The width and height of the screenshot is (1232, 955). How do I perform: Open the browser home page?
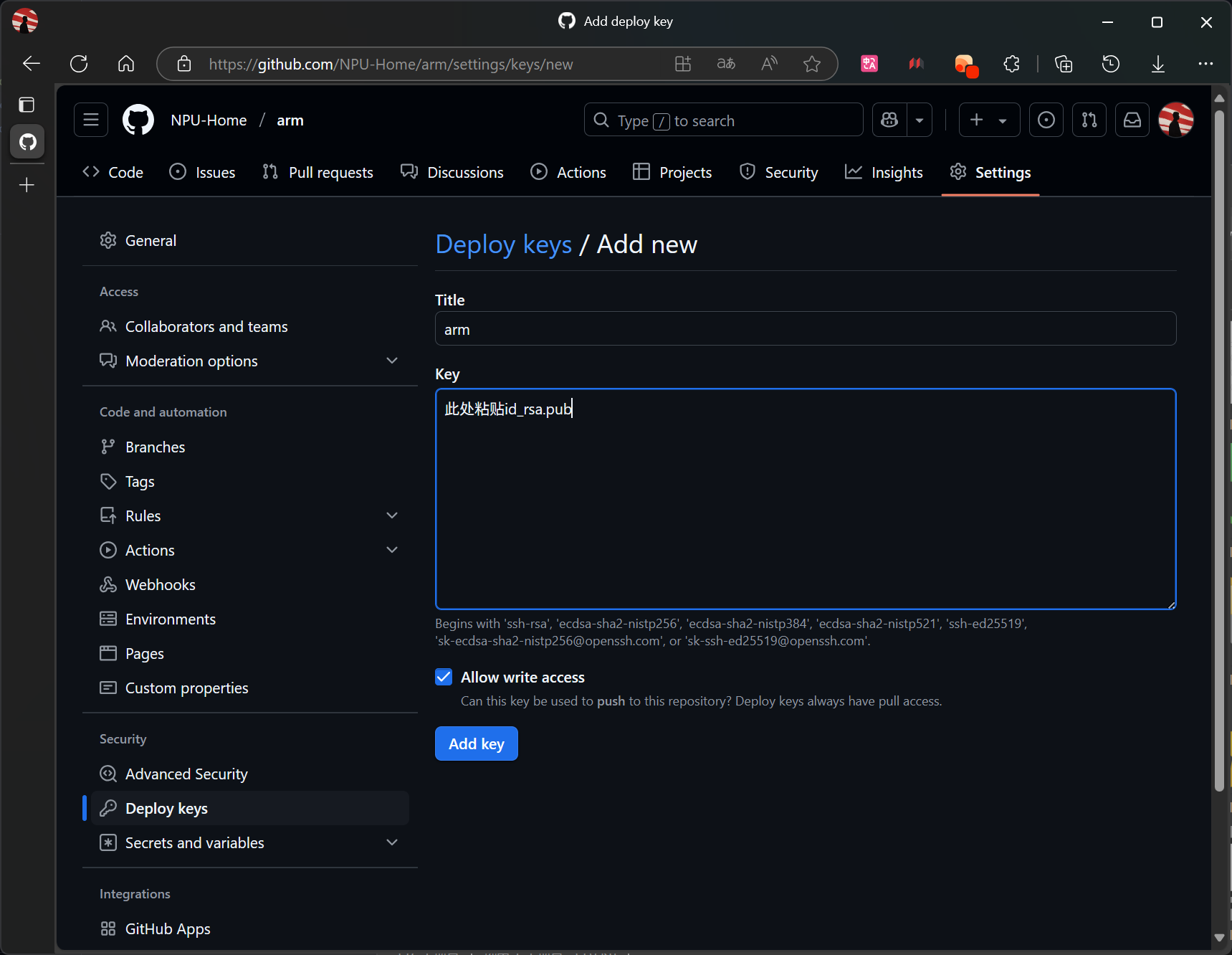coord(126,64)
